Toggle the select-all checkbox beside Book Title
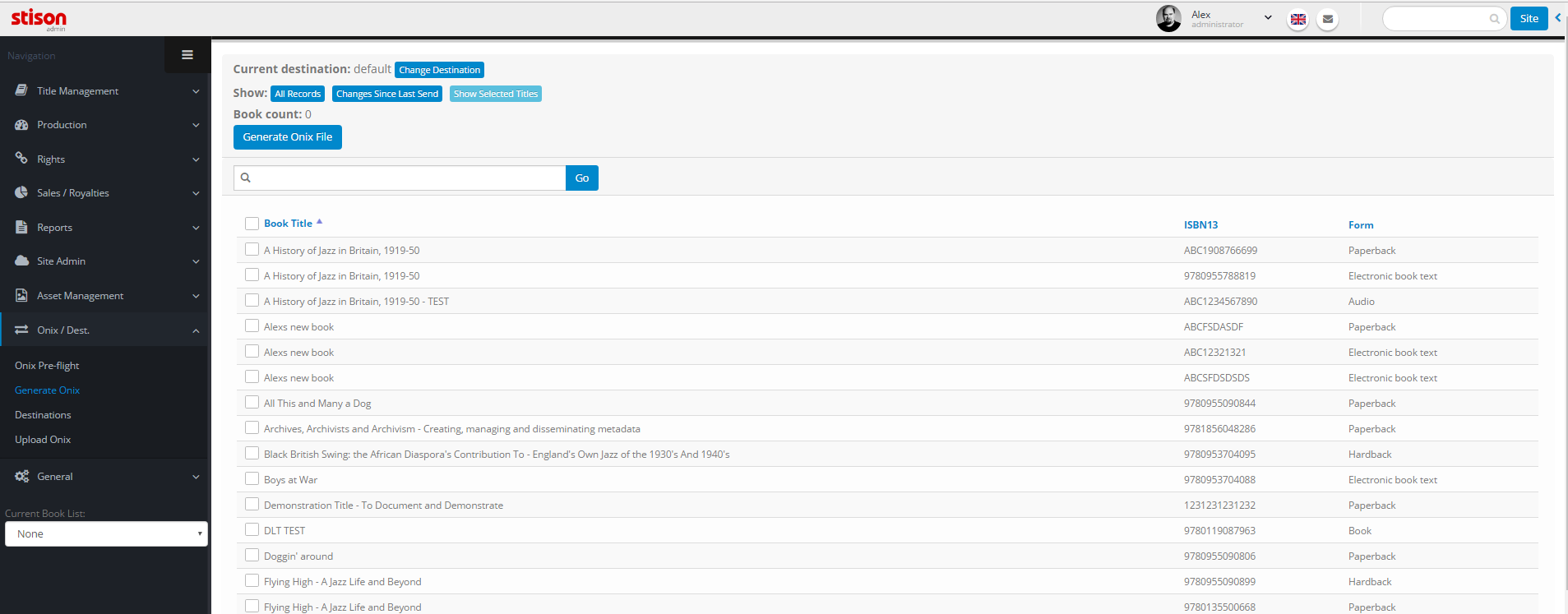This screenshot has height=614, width=1568. [252, 224]
